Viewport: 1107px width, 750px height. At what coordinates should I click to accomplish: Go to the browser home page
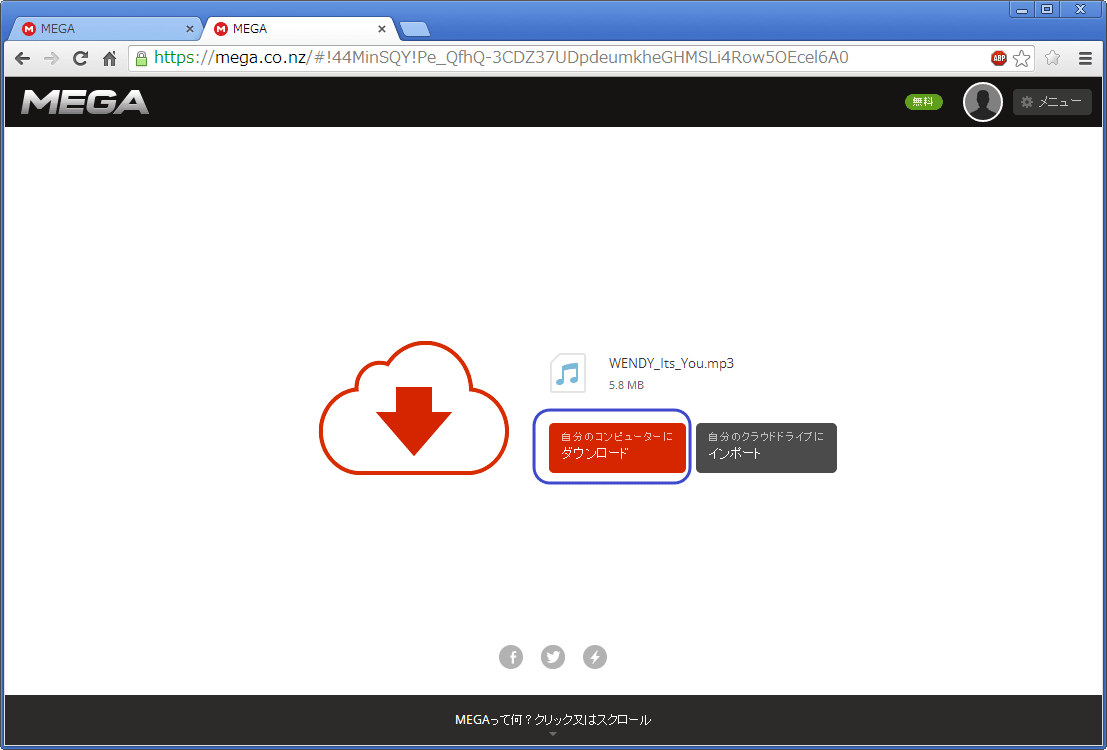(110, 58)
